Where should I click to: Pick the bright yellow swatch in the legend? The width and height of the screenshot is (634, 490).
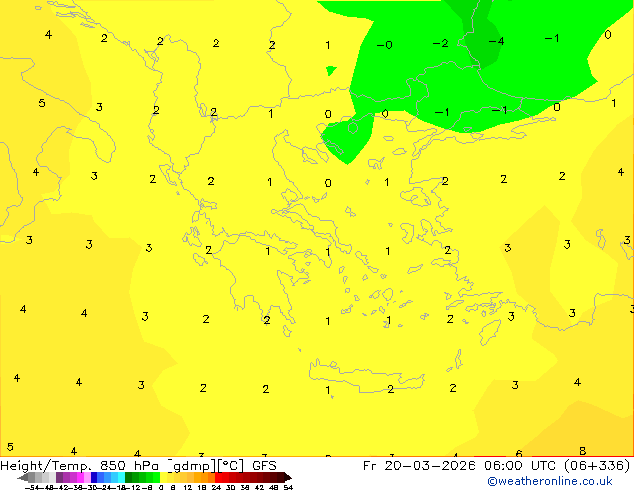[164, 478]
